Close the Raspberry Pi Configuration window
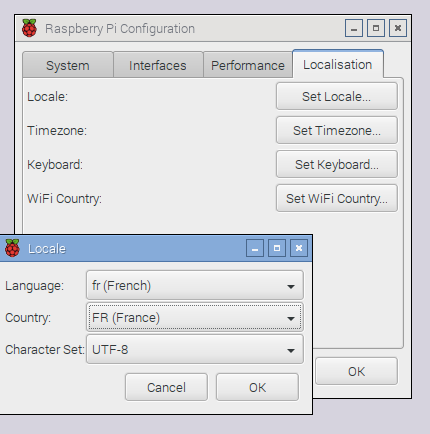The width and height of the screenshot is (430, 434). tap(398, 28)
